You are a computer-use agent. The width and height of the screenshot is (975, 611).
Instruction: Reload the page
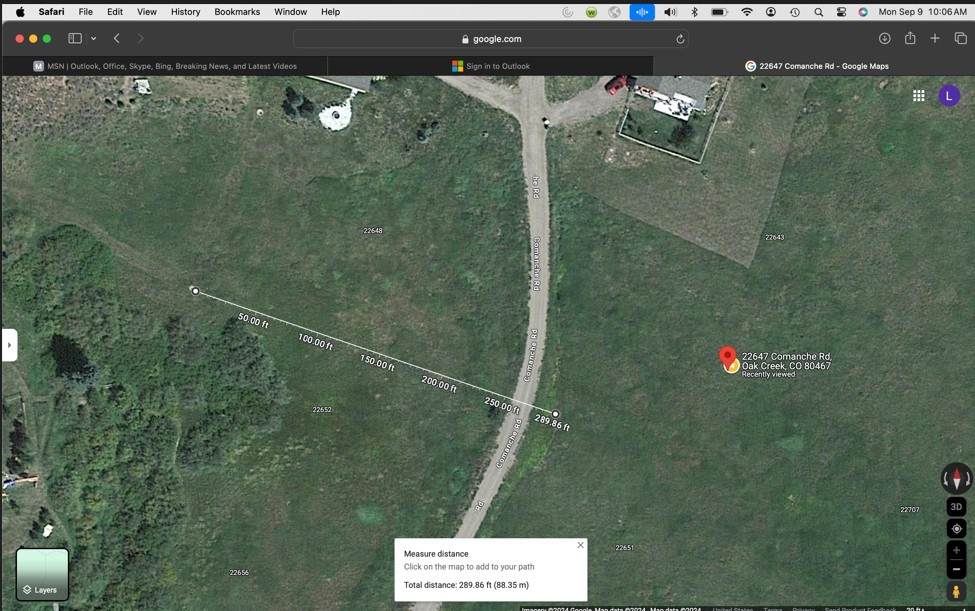pyautogui.click(x=681, y=39)
